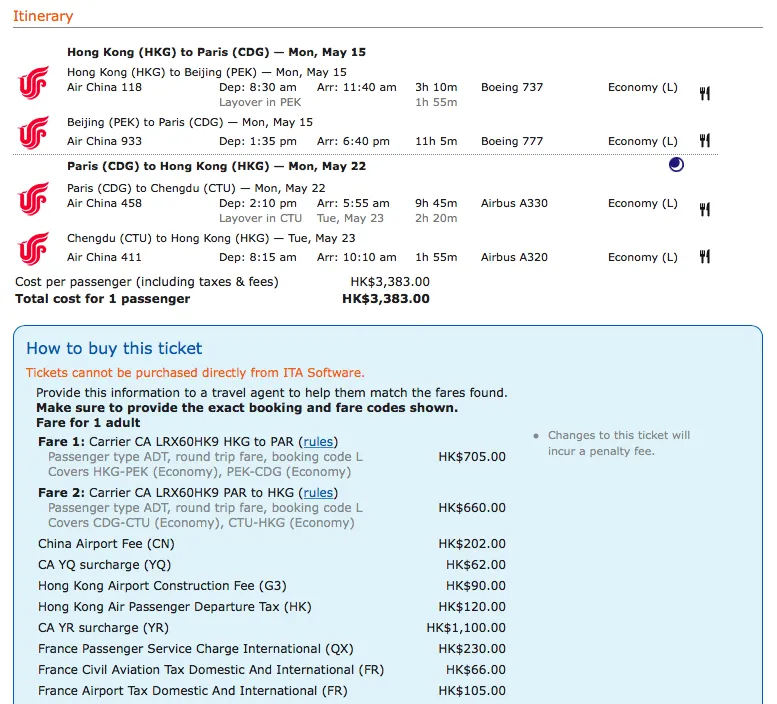This screenshot has width=777, height=704.
Task: Click the Air China 118 flight number
Action: [105, 87]
